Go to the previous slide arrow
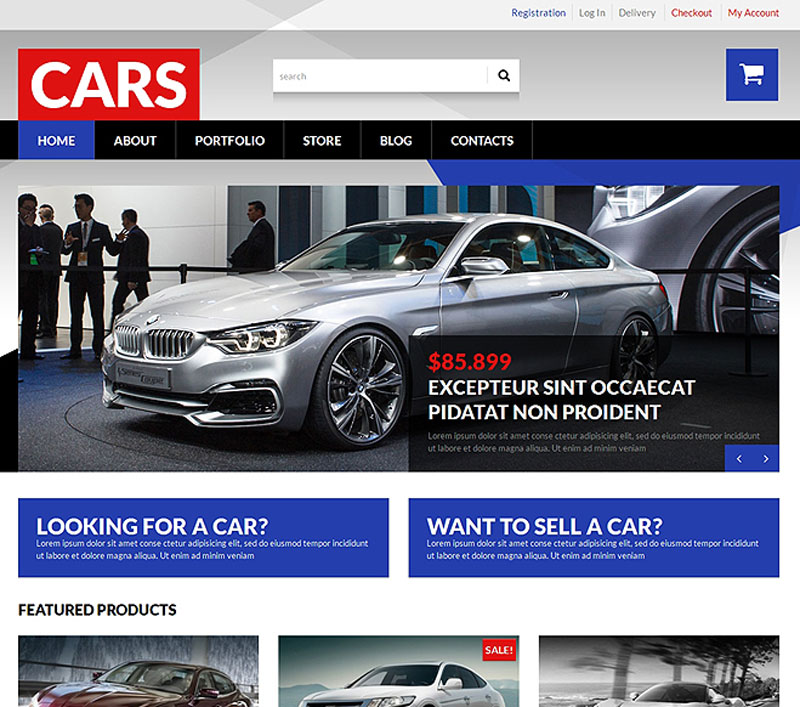Viewport: 800px width, 707px height. click(737, 457)
